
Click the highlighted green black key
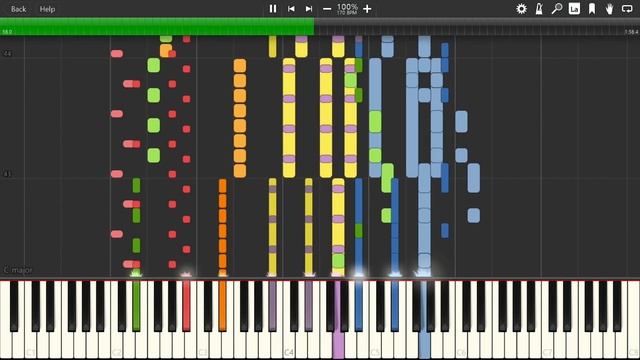pyautogui.click(x=136, y=305)
